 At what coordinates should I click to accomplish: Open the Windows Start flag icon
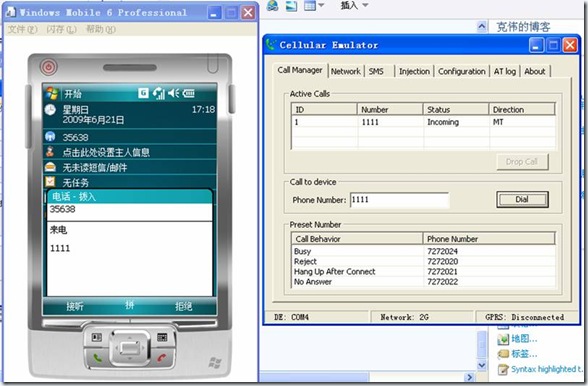pyautogui.click(x=52, y=93)
